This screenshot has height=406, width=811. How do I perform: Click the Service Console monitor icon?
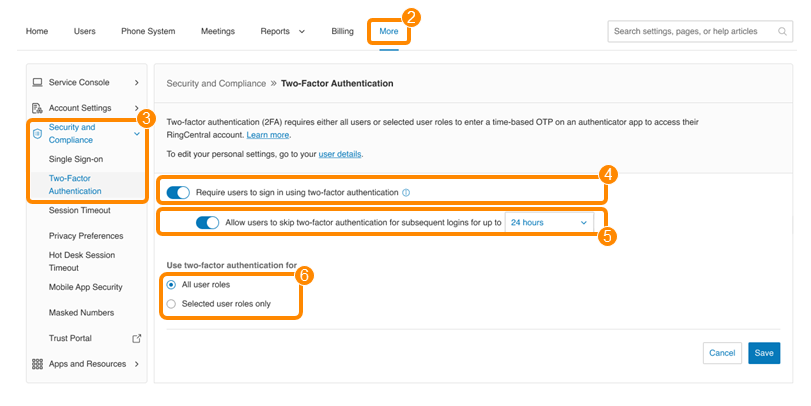click(37, 82)
